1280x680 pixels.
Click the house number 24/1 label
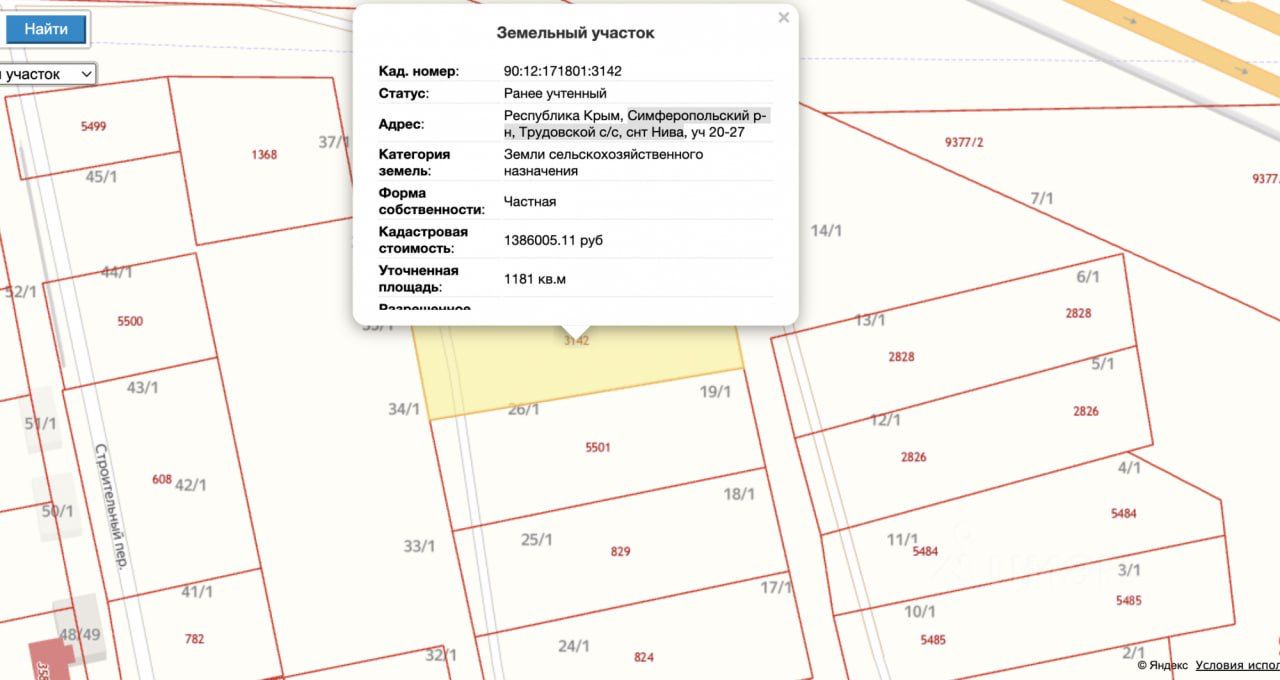click(x=574, y=646)
